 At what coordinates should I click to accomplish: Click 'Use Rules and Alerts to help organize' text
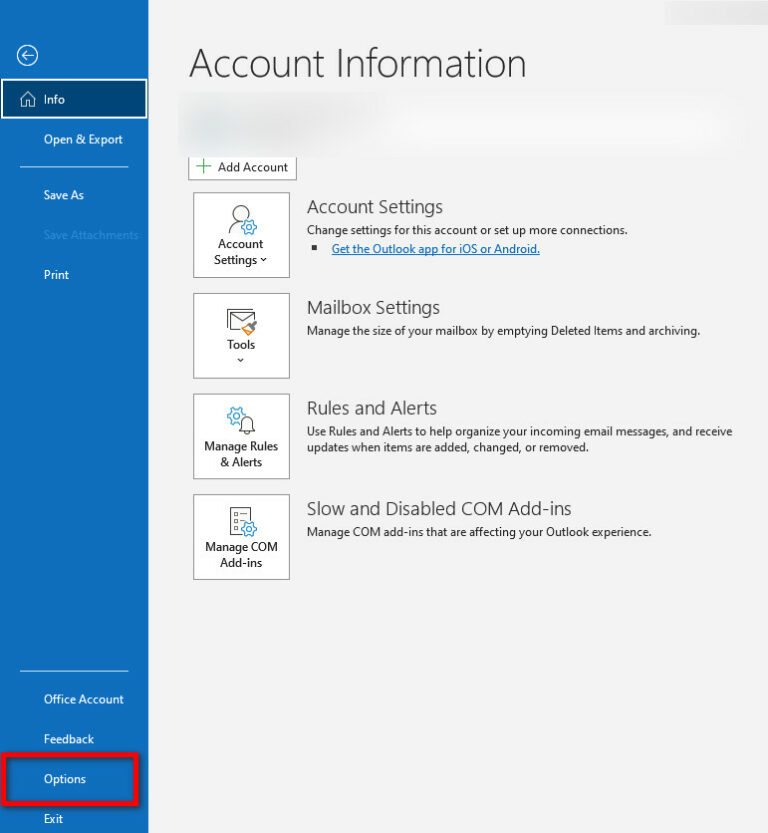click(519, 439)
